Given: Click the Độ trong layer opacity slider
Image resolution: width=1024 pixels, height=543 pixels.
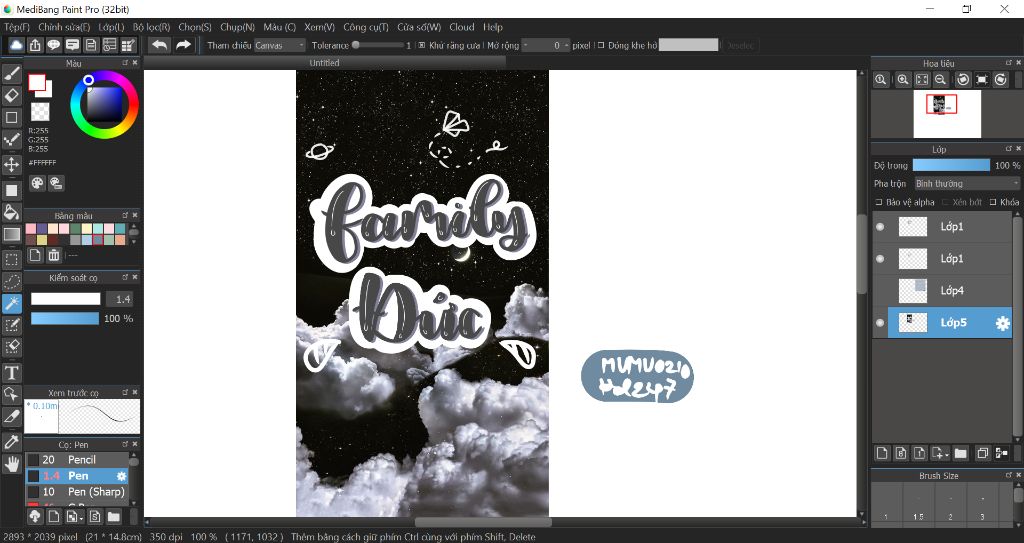Looking at the screenshot, I should 951,165.
